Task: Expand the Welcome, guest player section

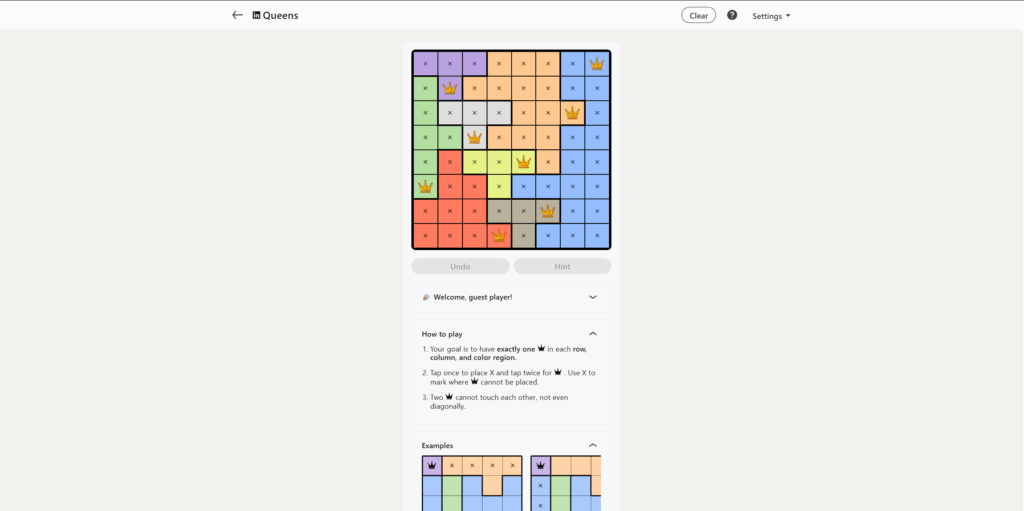Action: click(592, 297)
